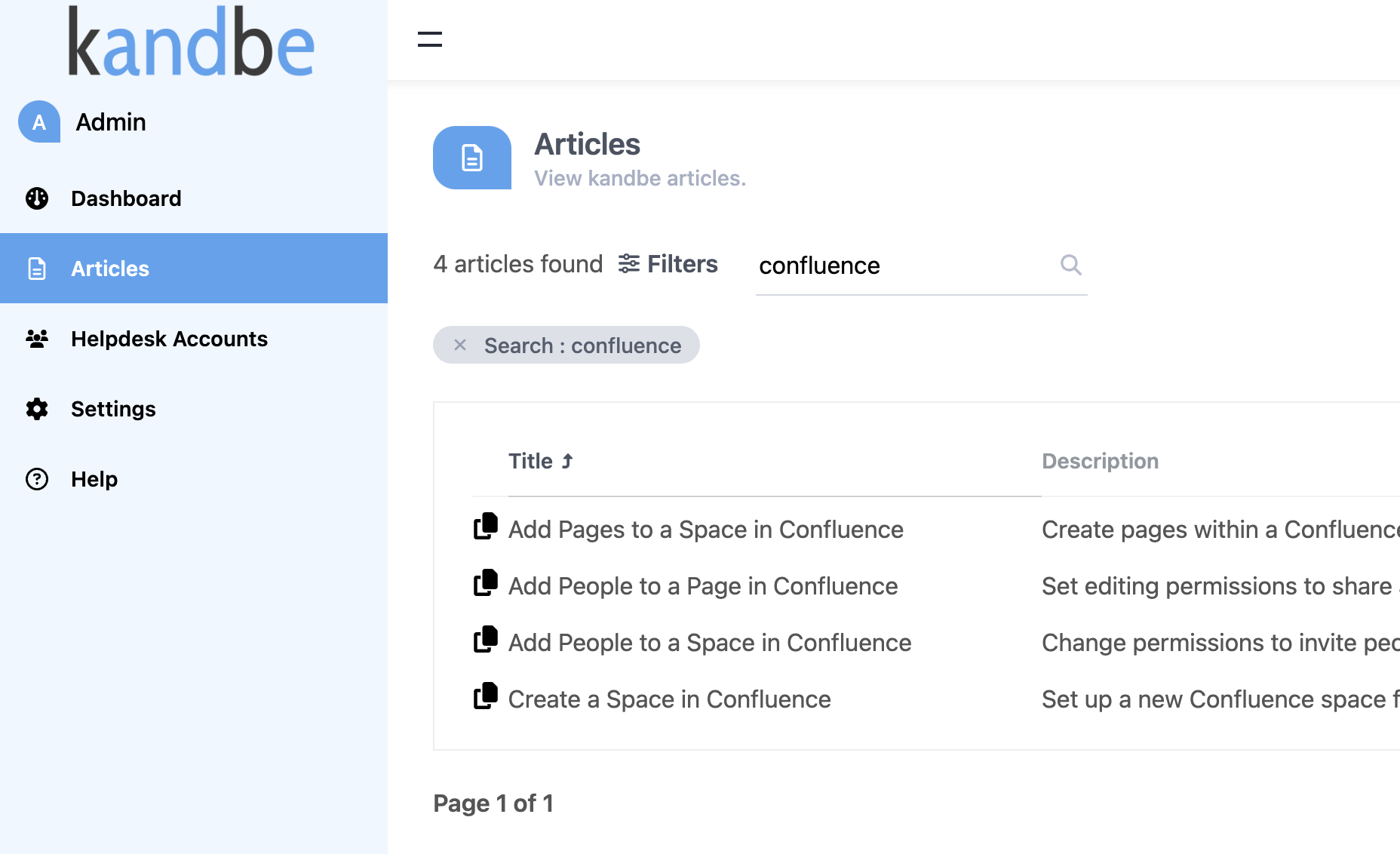This screenshot has height=854, width=1400.
Task: Sort by the Description column header
Action: 1100,461
